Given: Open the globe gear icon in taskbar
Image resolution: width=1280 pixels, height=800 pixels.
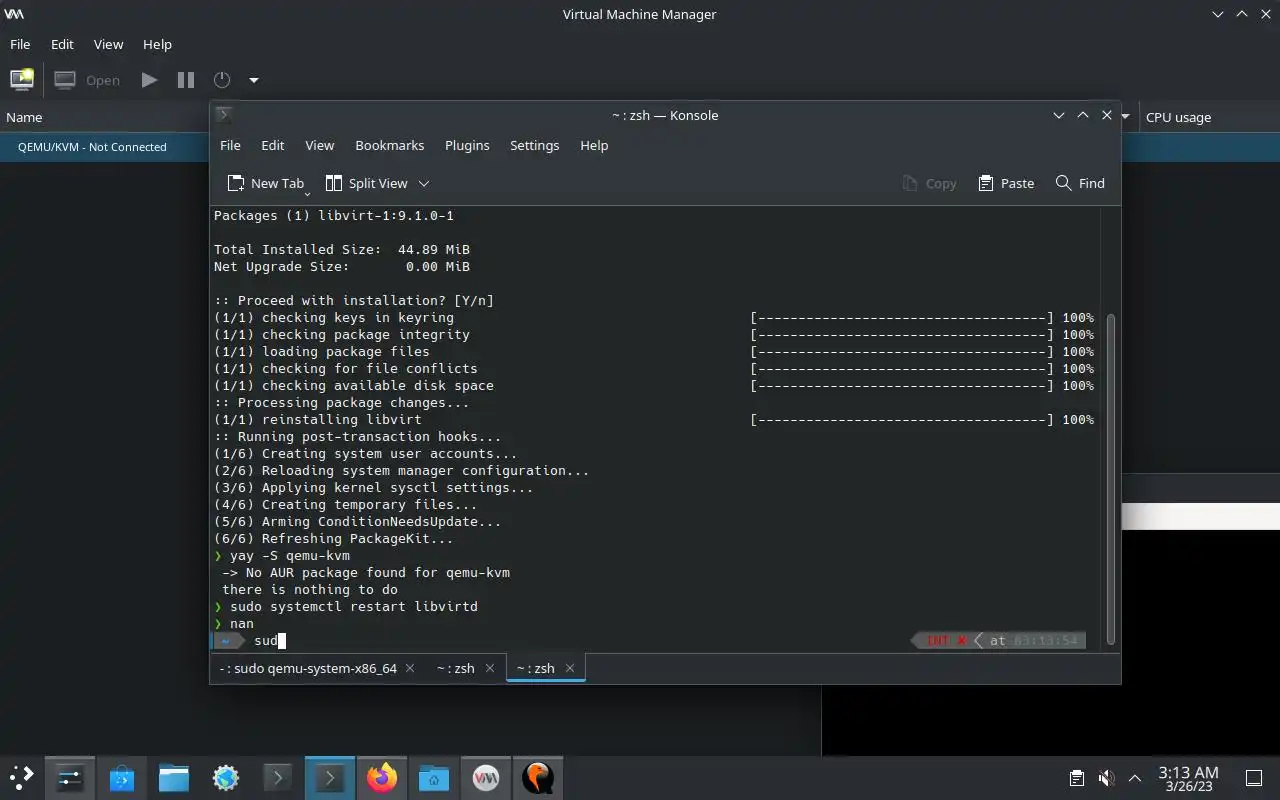Looking at the screenshot, I should click(226, 777).
